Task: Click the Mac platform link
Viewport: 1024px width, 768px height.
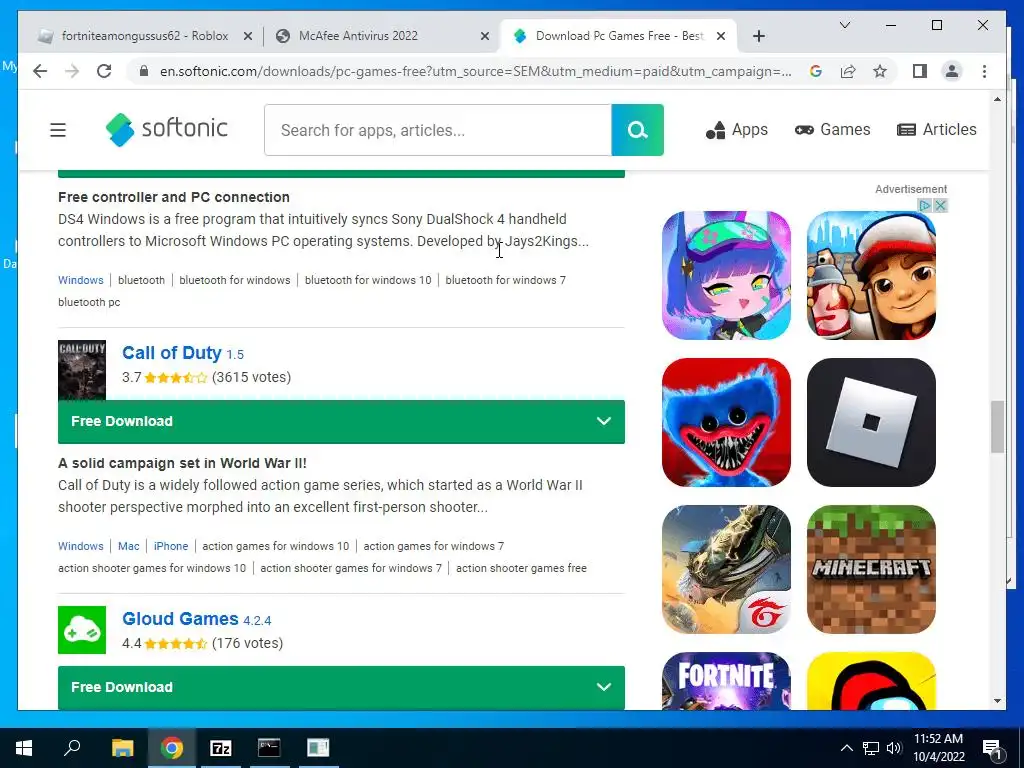Action: (x=129, y=546)
